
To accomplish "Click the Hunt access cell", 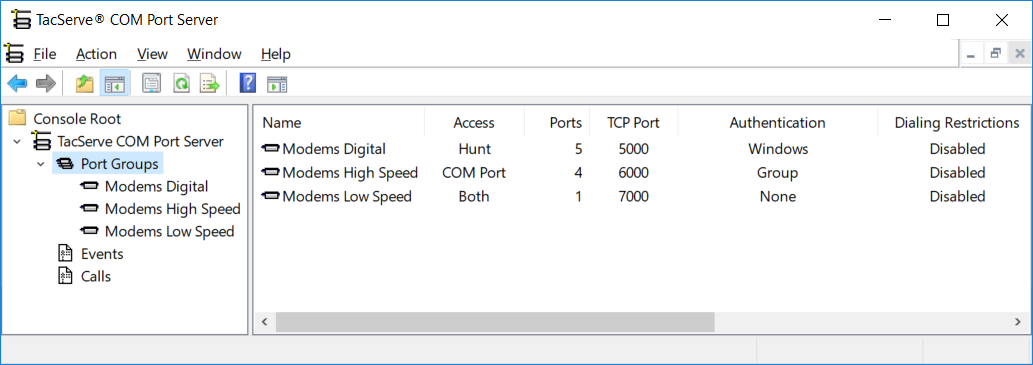I will coord(474,149).
